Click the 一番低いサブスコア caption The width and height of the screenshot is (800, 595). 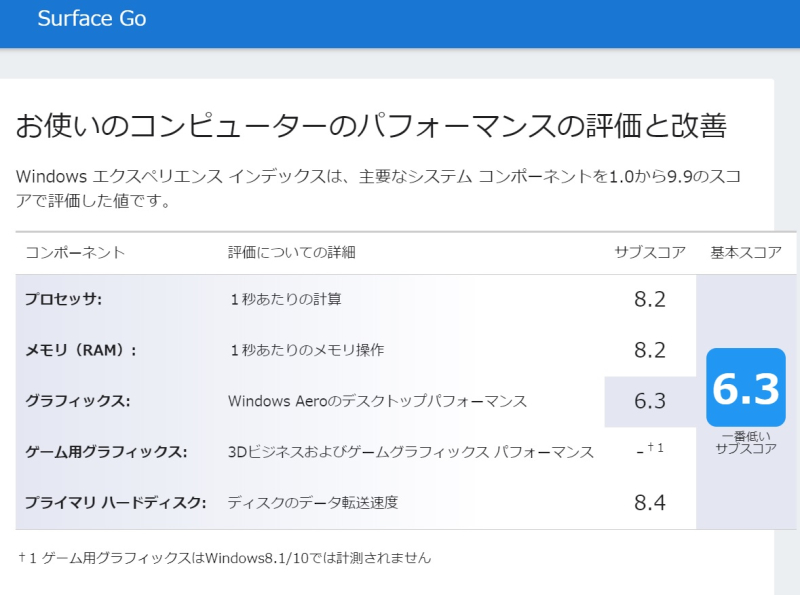click(746, 442)
